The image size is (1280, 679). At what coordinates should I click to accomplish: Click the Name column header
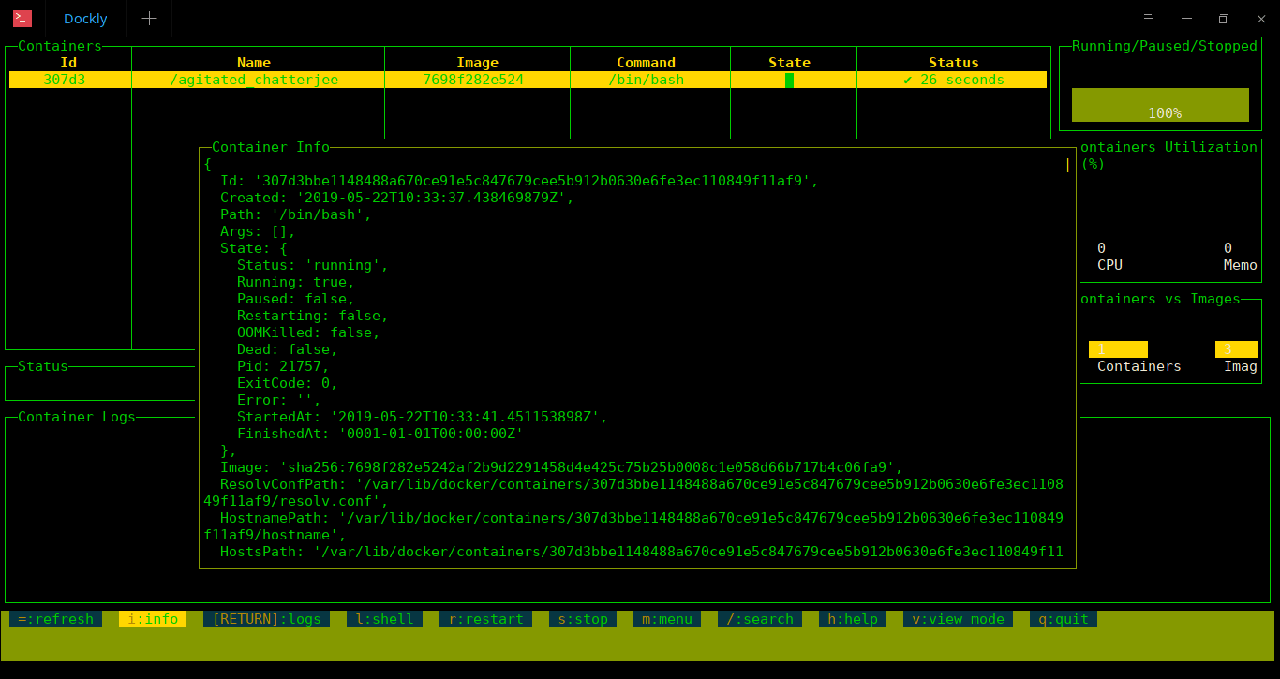254,62
